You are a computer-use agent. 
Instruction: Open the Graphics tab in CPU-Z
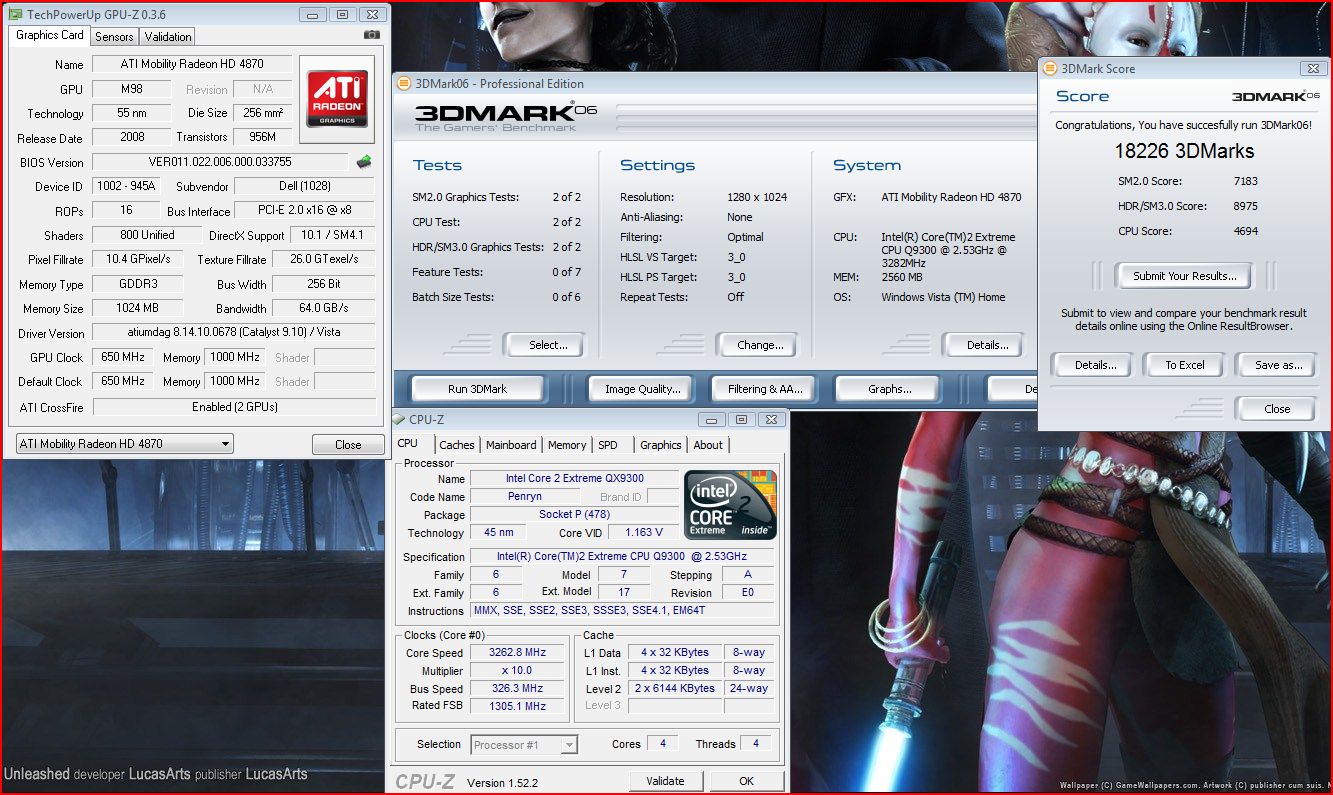661,445
